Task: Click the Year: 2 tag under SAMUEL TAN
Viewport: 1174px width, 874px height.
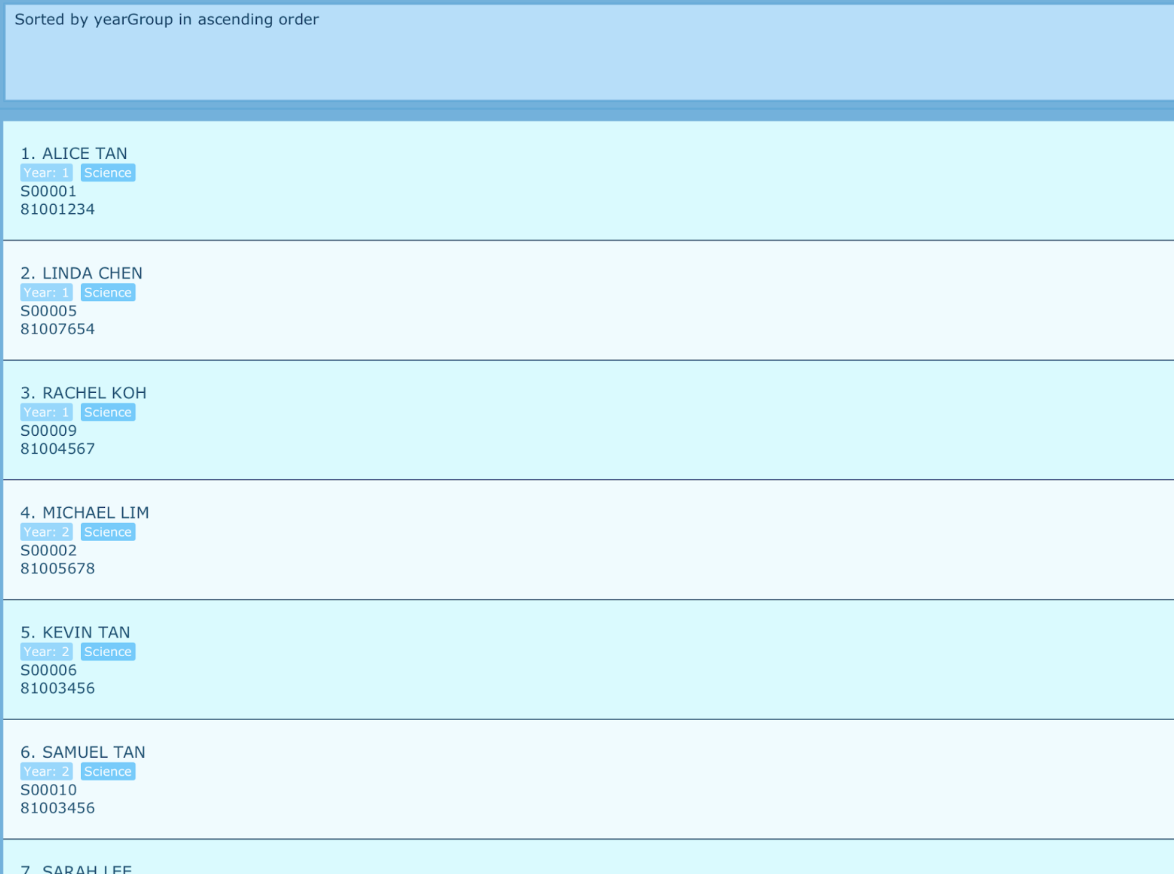Action: (46, 772)
